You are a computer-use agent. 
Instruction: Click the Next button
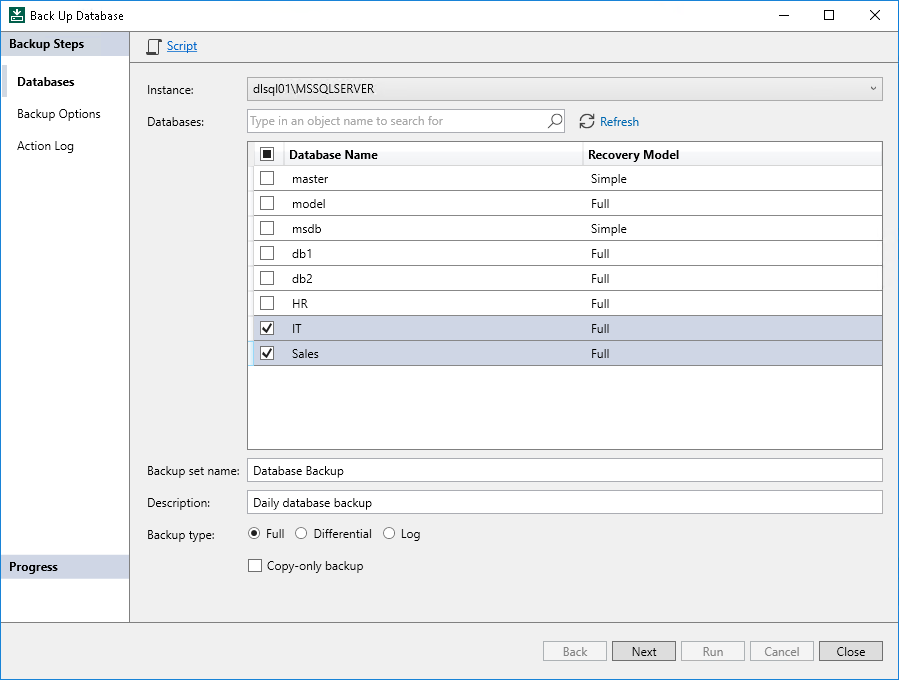coord(643,651)
